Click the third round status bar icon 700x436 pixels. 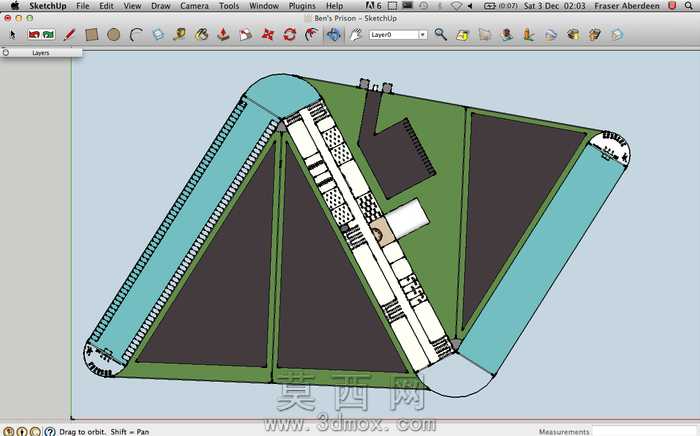(x=35, y=432)
